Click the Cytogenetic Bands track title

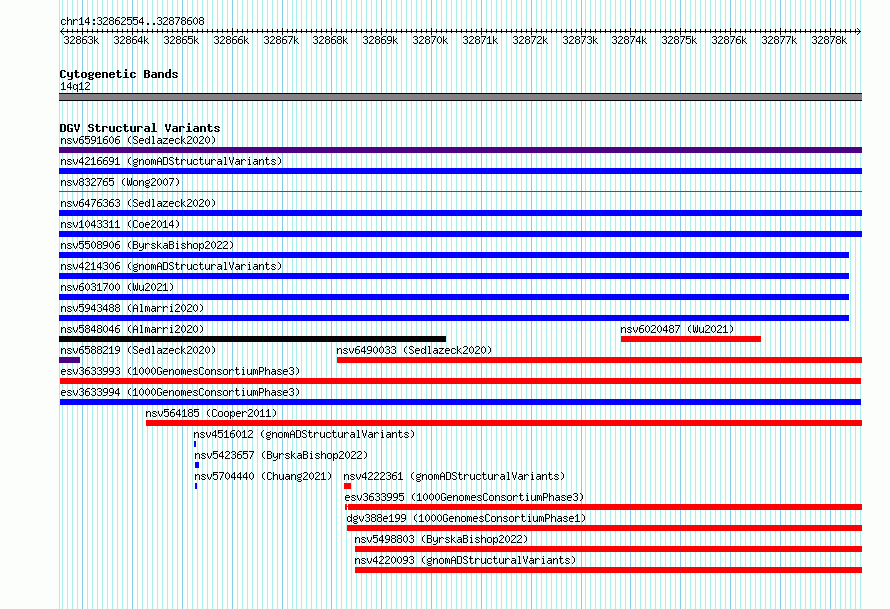[x=119, y=74]
